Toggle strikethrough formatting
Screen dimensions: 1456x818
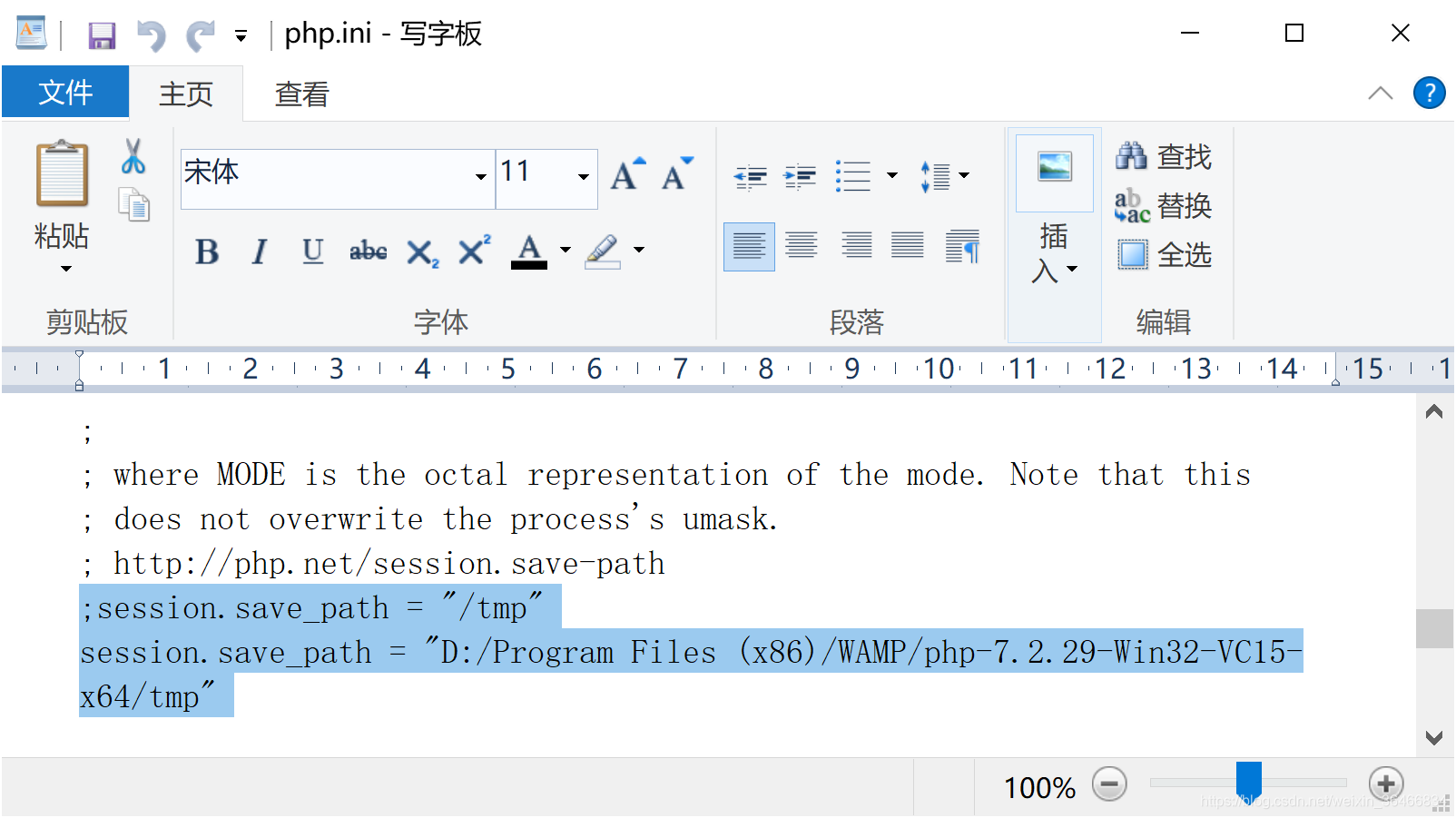coord(368,251)
